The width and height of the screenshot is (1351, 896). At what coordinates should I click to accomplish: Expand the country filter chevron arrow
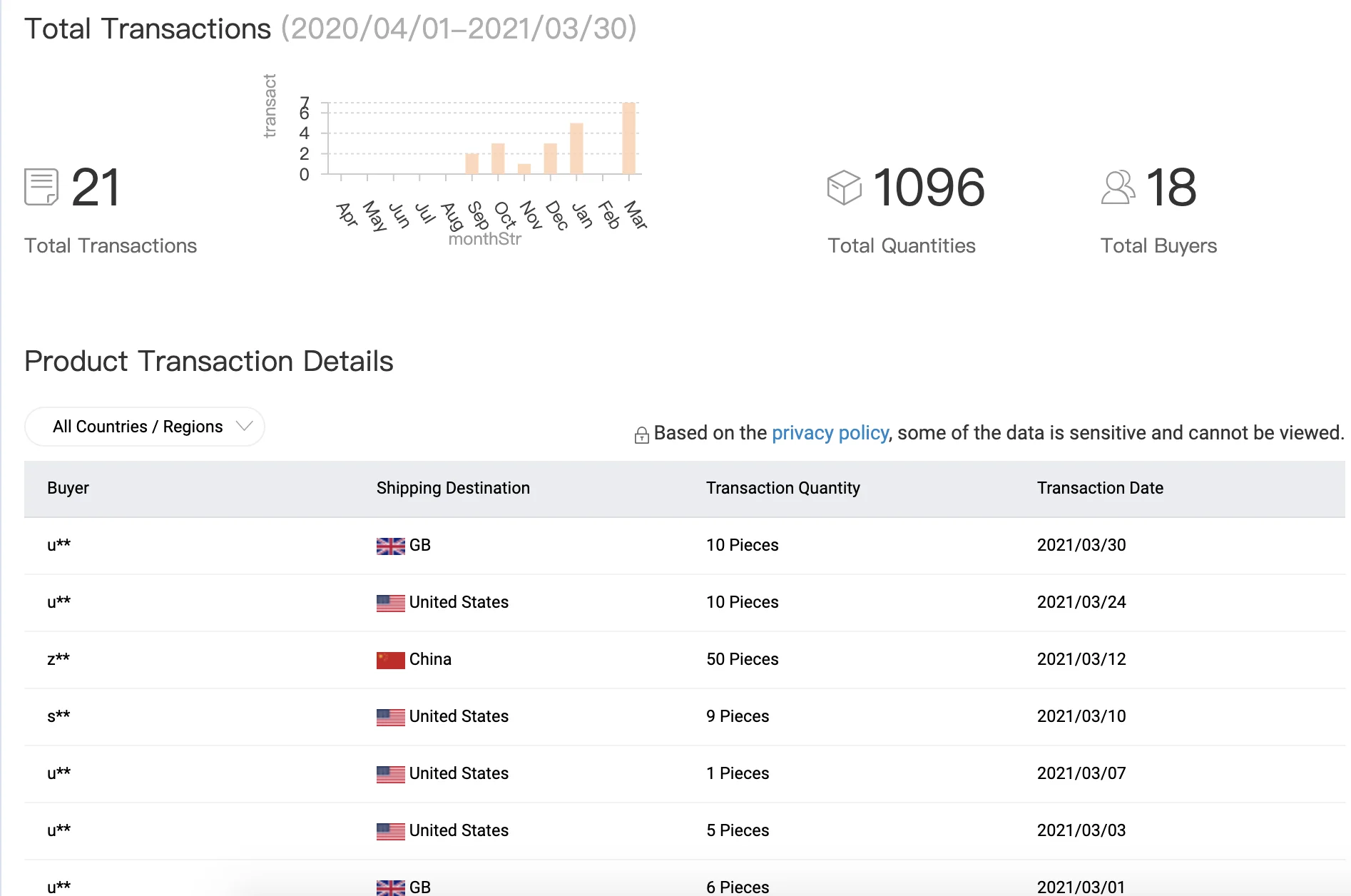pyautogui.click(x=245, y=426)
